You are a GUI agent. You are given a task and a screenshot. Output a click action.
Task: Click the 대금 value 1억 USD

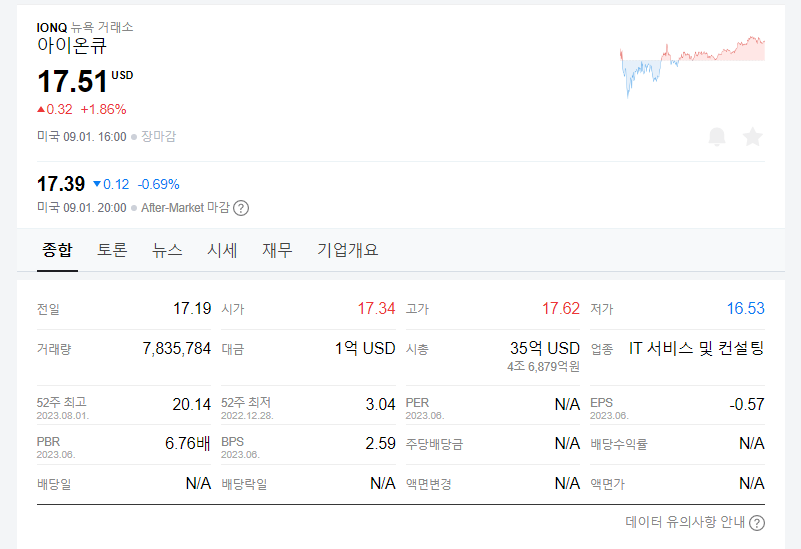point(365,348)
